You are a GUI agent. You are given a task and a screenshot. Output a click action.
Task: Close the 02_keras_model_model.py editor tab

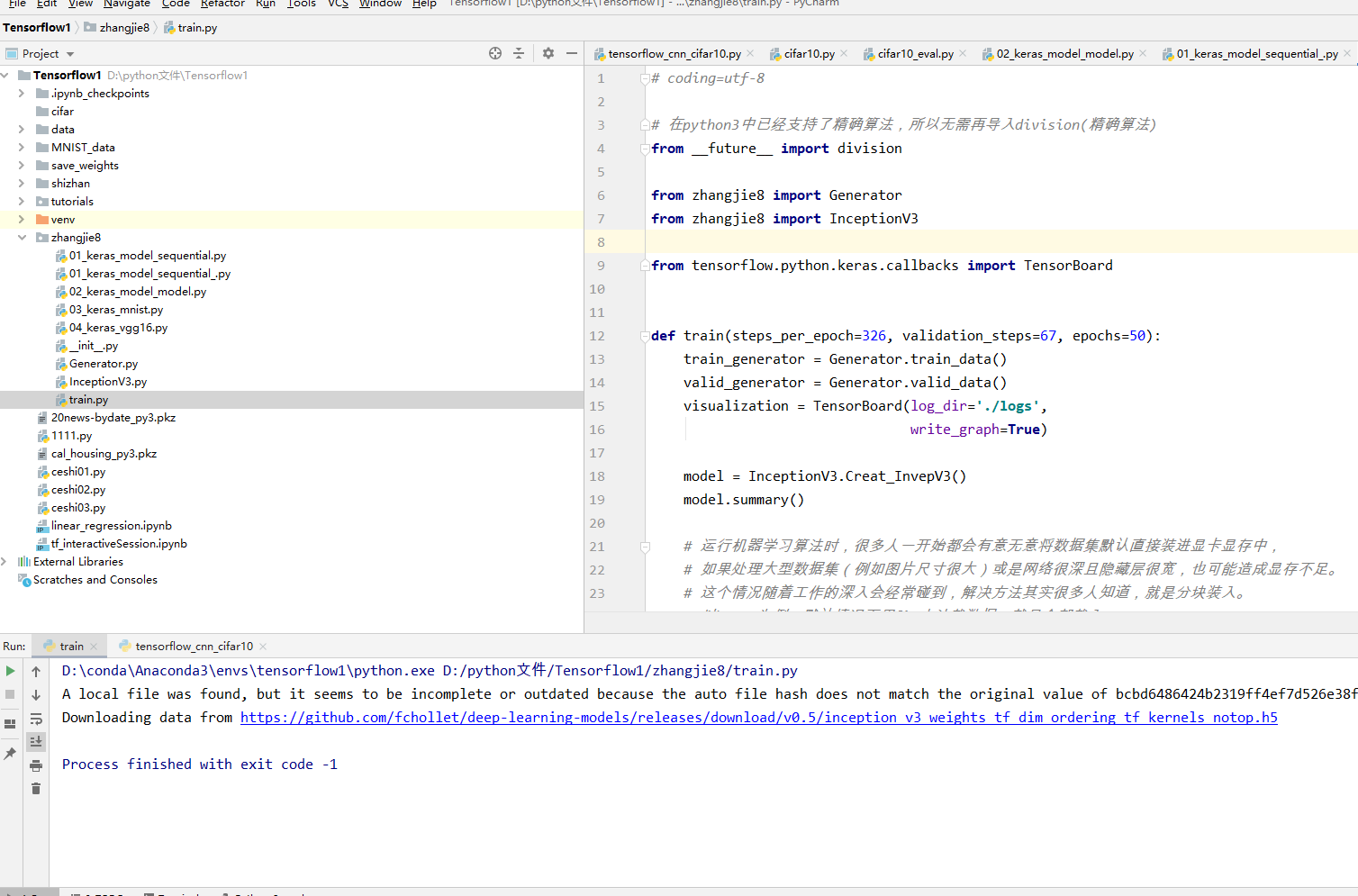[1143, 53]
